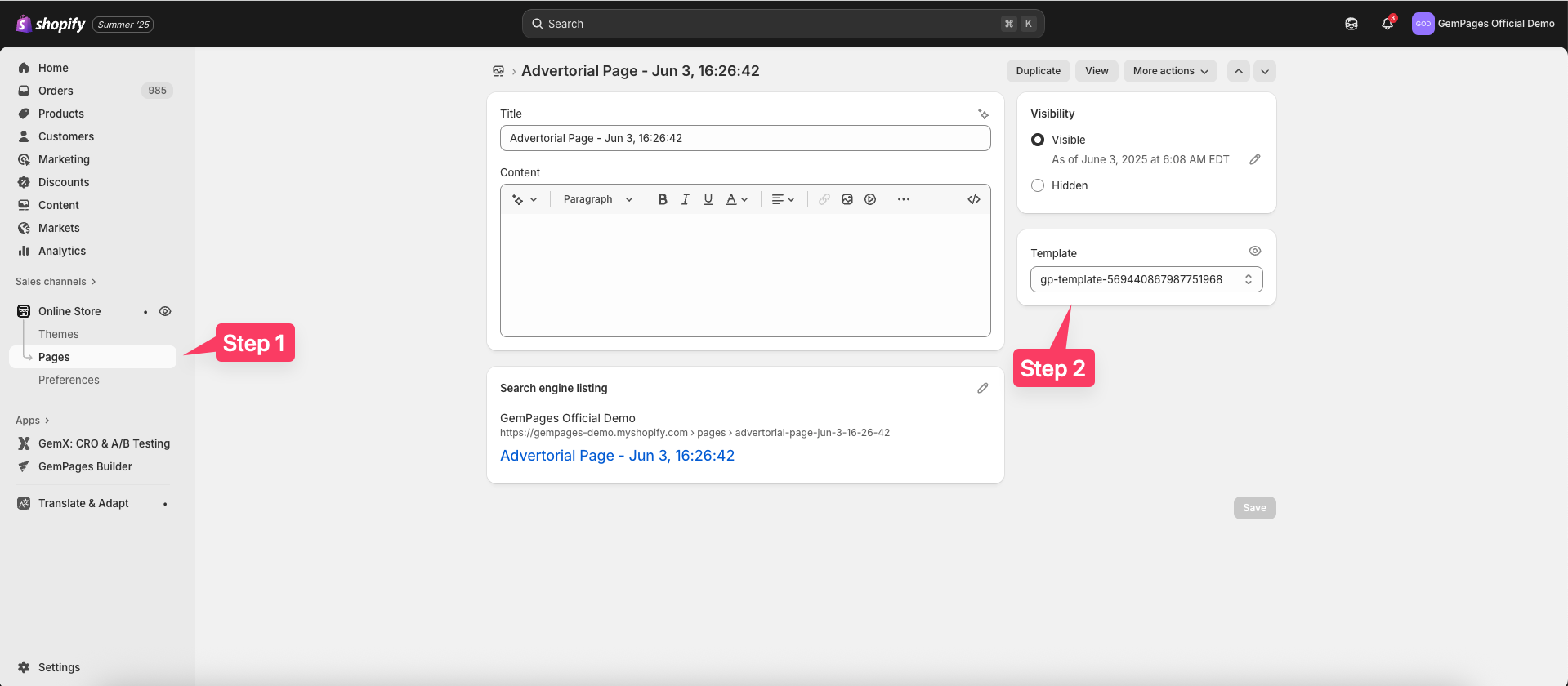Open Template selection dropdown
Viewport: 1568px width, 686px height.
click(x=1146, y=279)
